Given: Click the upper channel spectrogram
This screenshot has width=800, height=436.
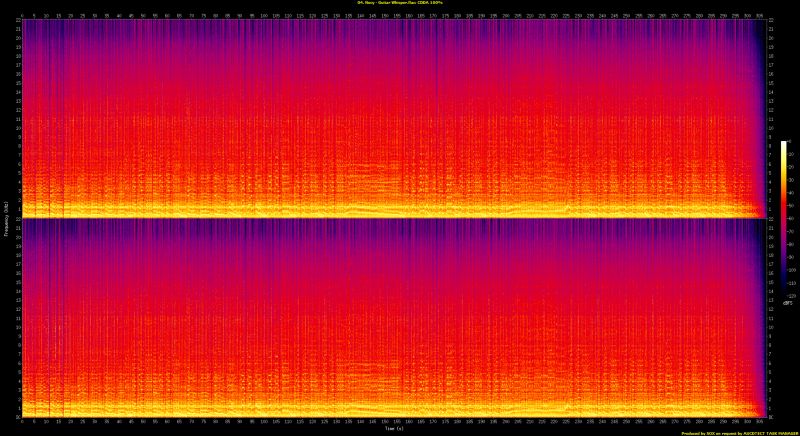Looking at the screenshot, I should pos(390,110).
